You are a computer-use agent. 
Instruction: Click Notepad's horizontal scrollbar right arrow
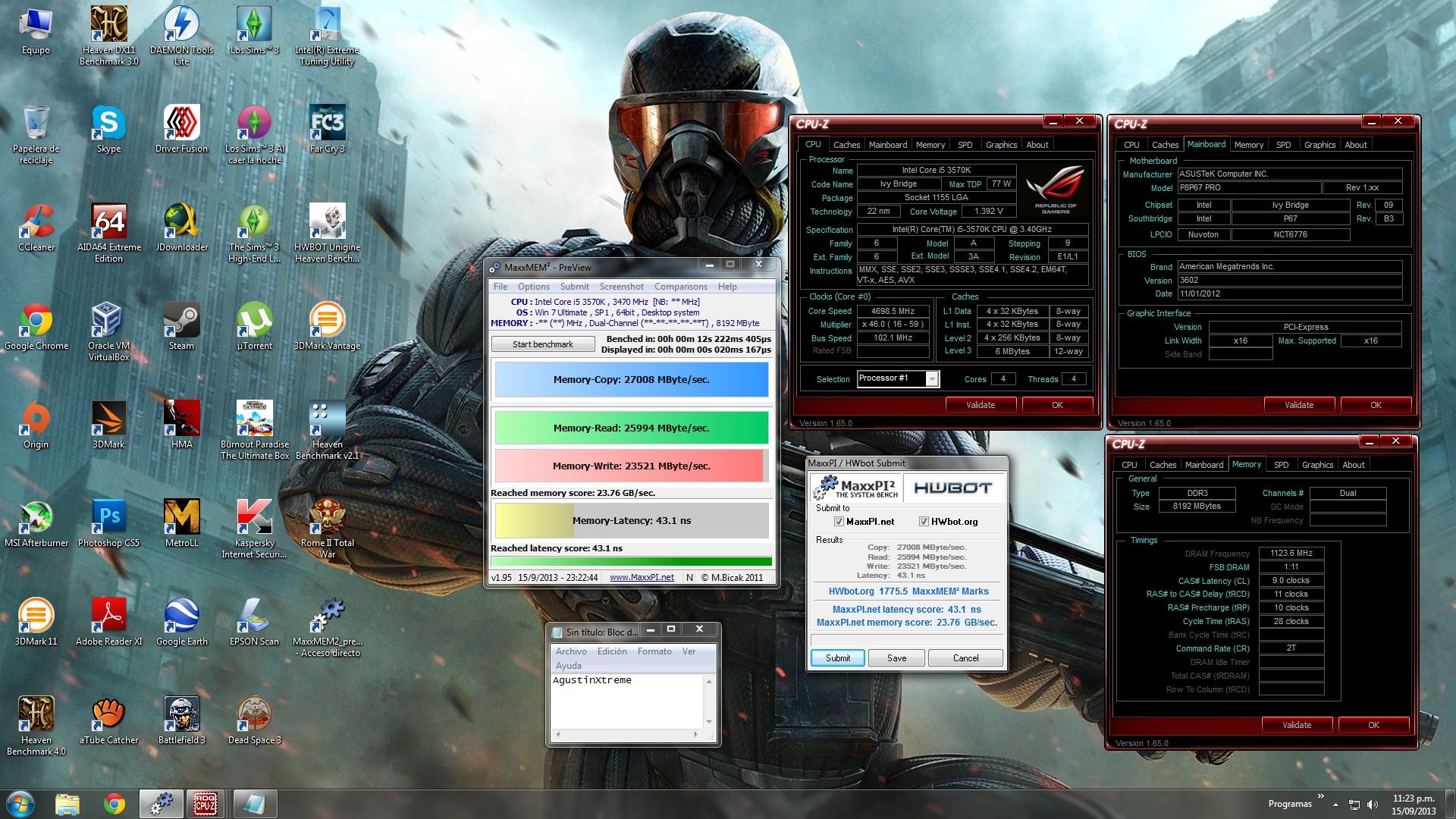[x=696, y=734]
